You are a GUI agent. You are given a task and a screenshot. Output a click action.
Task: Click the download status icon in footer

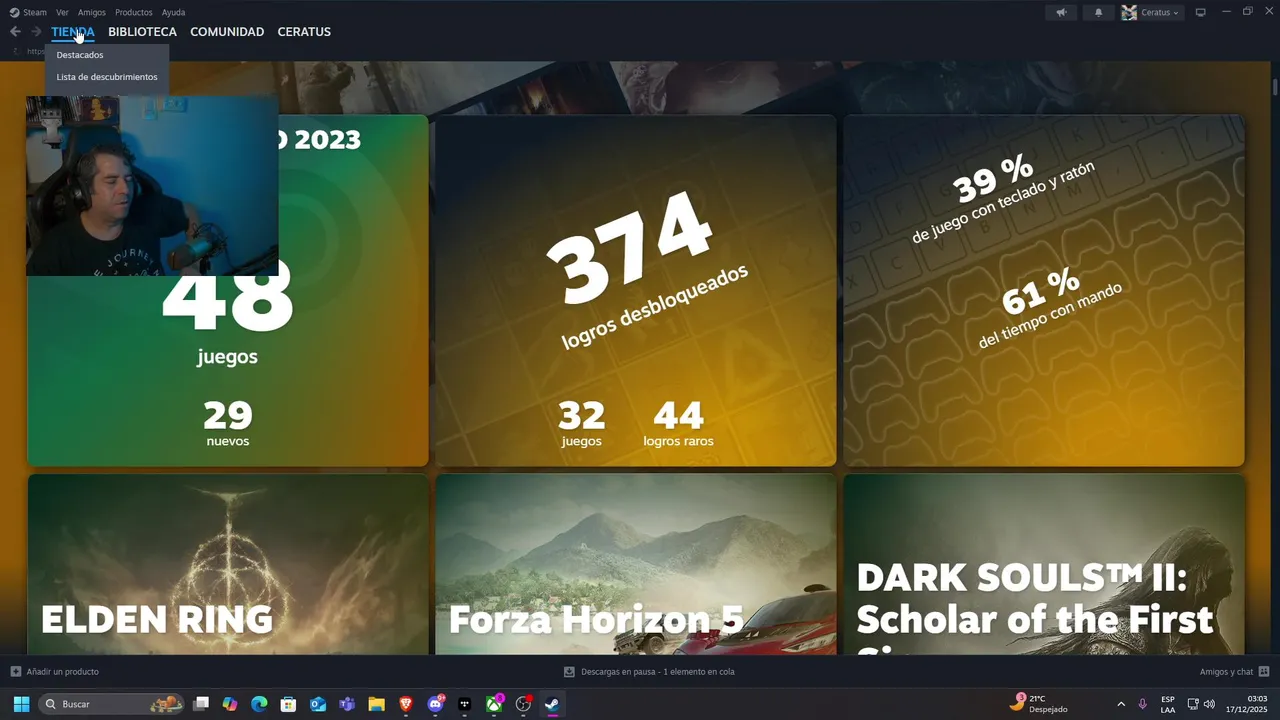569,672
